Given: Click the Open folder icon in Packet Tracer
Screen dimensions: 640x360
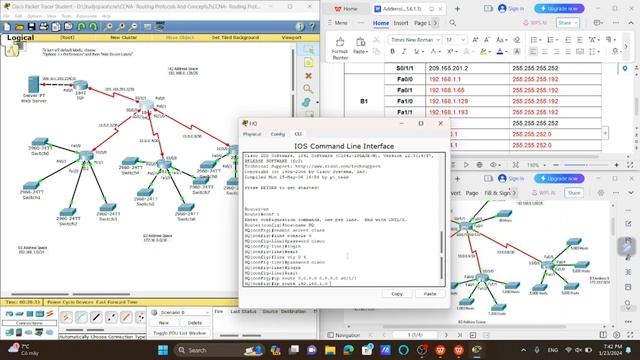Looking at the screenshot, I should coord(19,27).
